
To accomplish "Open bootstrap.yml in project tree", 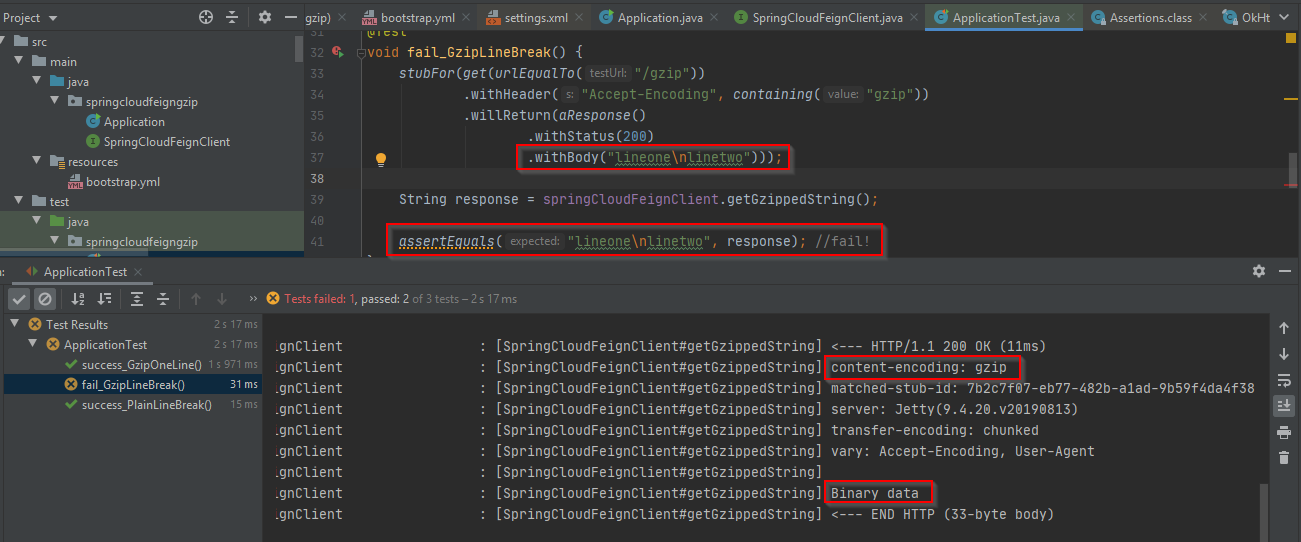I will pos(123,182).
